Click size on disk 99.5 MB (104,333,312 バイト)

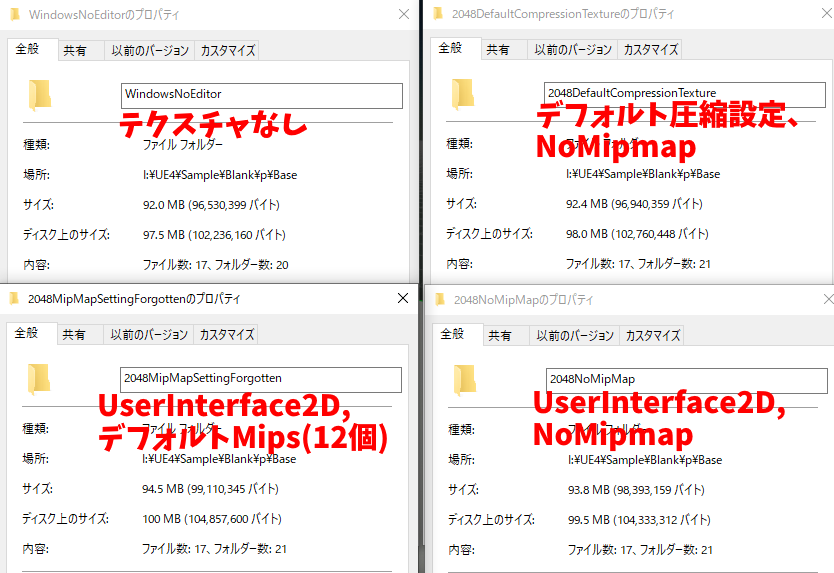639,520
